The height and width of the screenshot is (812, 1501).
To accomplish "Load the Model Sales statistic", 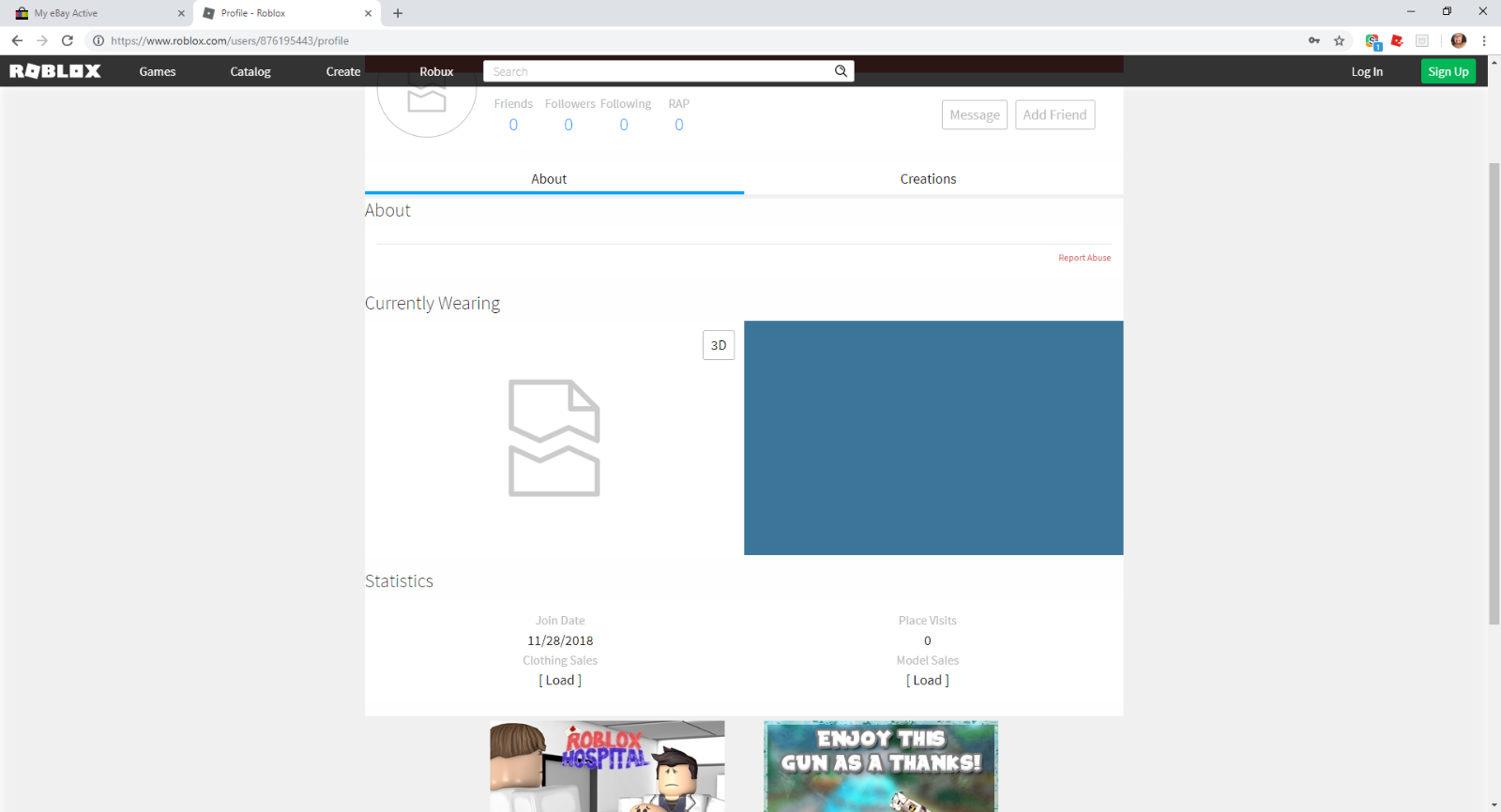I will coord(928,681).
